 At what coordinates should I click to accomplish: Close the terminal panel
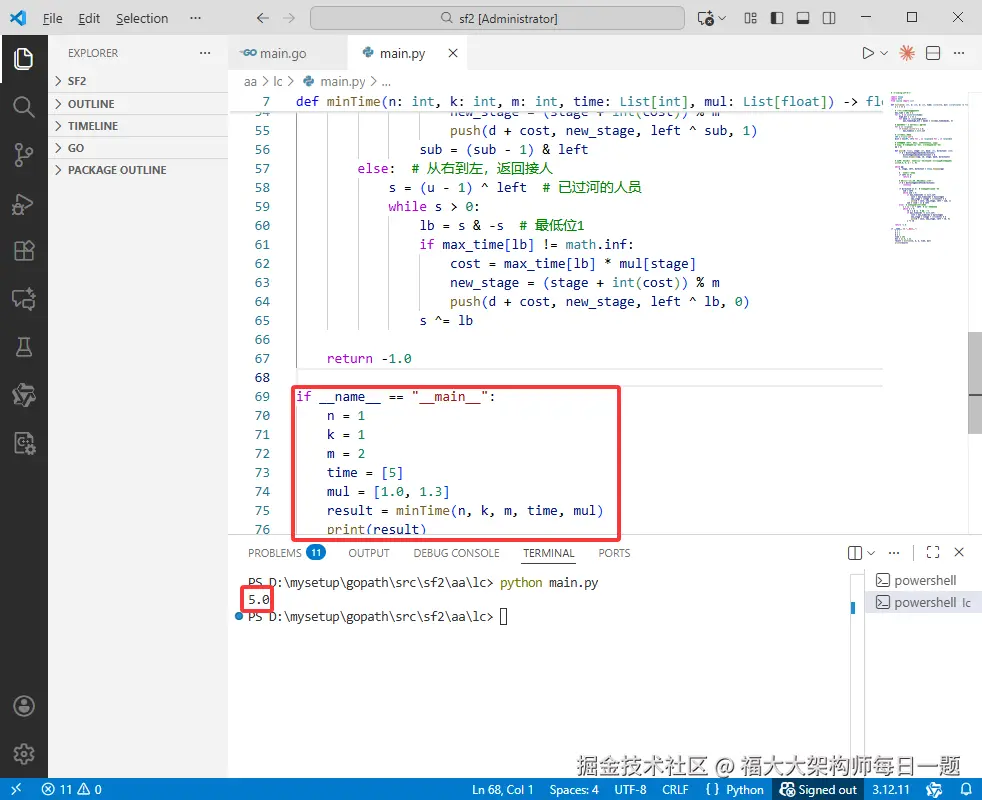pos(959,552)
